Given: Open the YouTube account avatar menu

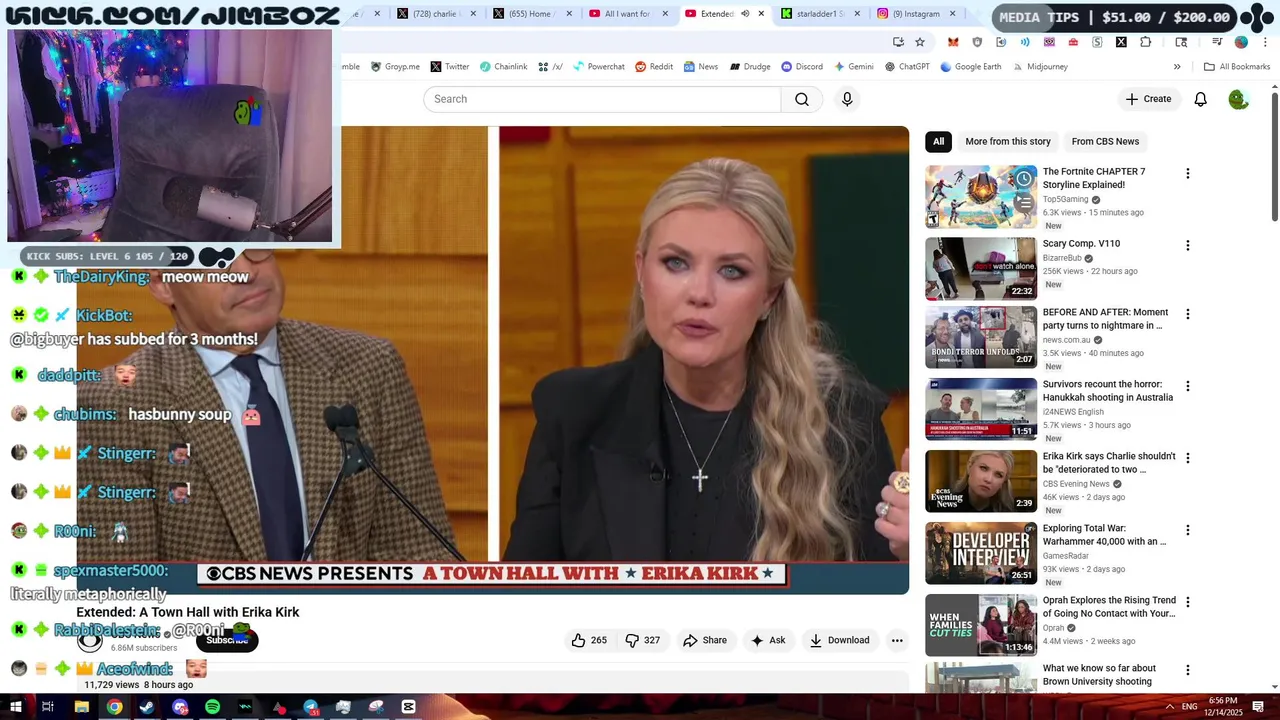Looking at the screenshot, I should 1238,99.
